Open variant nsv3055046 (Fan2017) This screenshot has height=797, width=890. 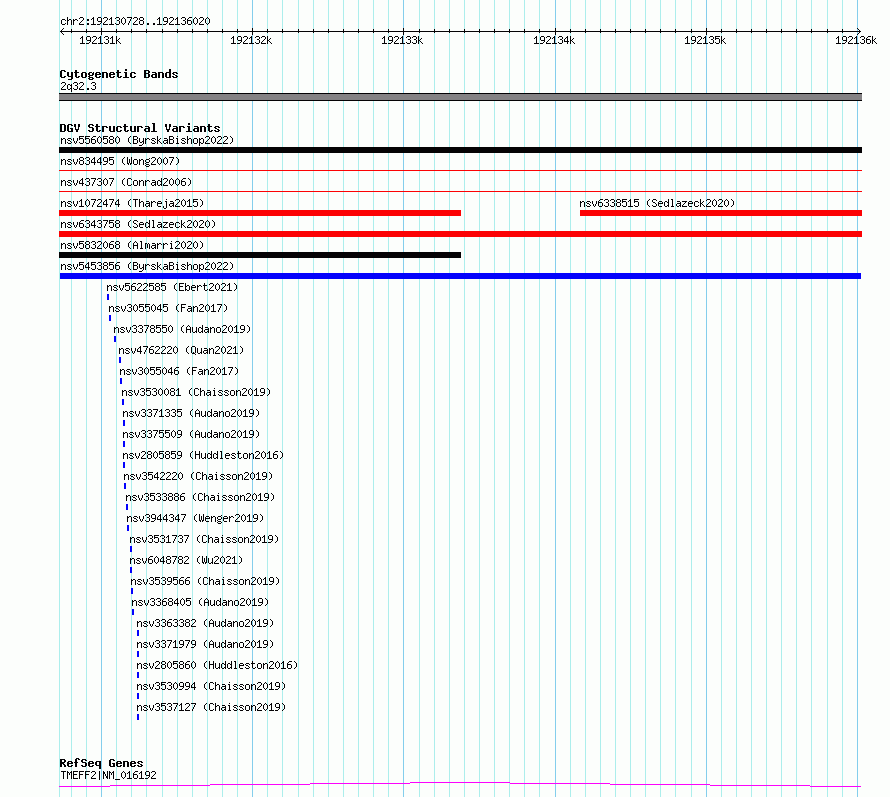(x=179, y=371)
